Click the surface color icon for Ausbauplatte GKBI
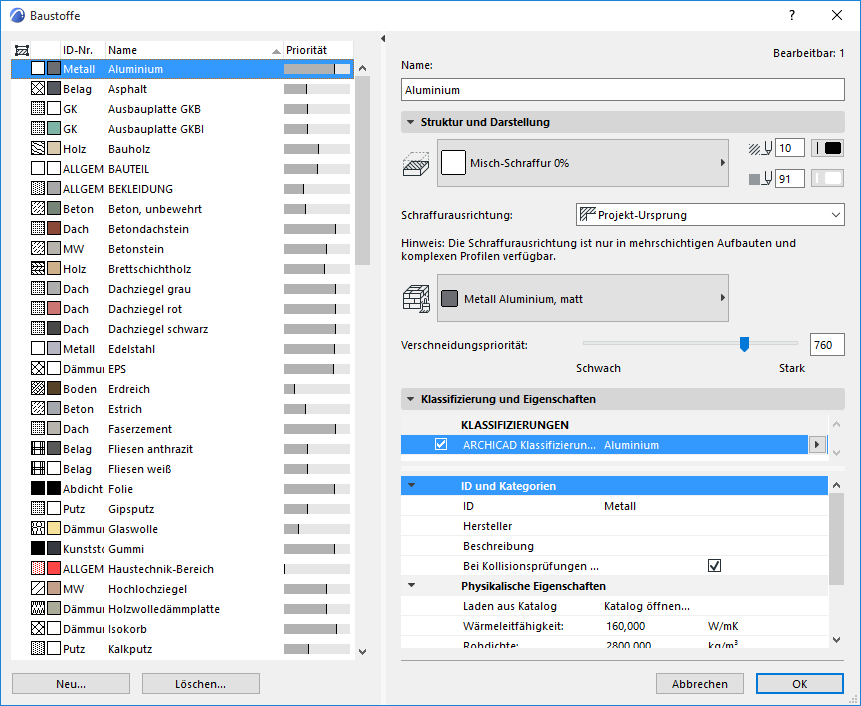 point(54,128)
